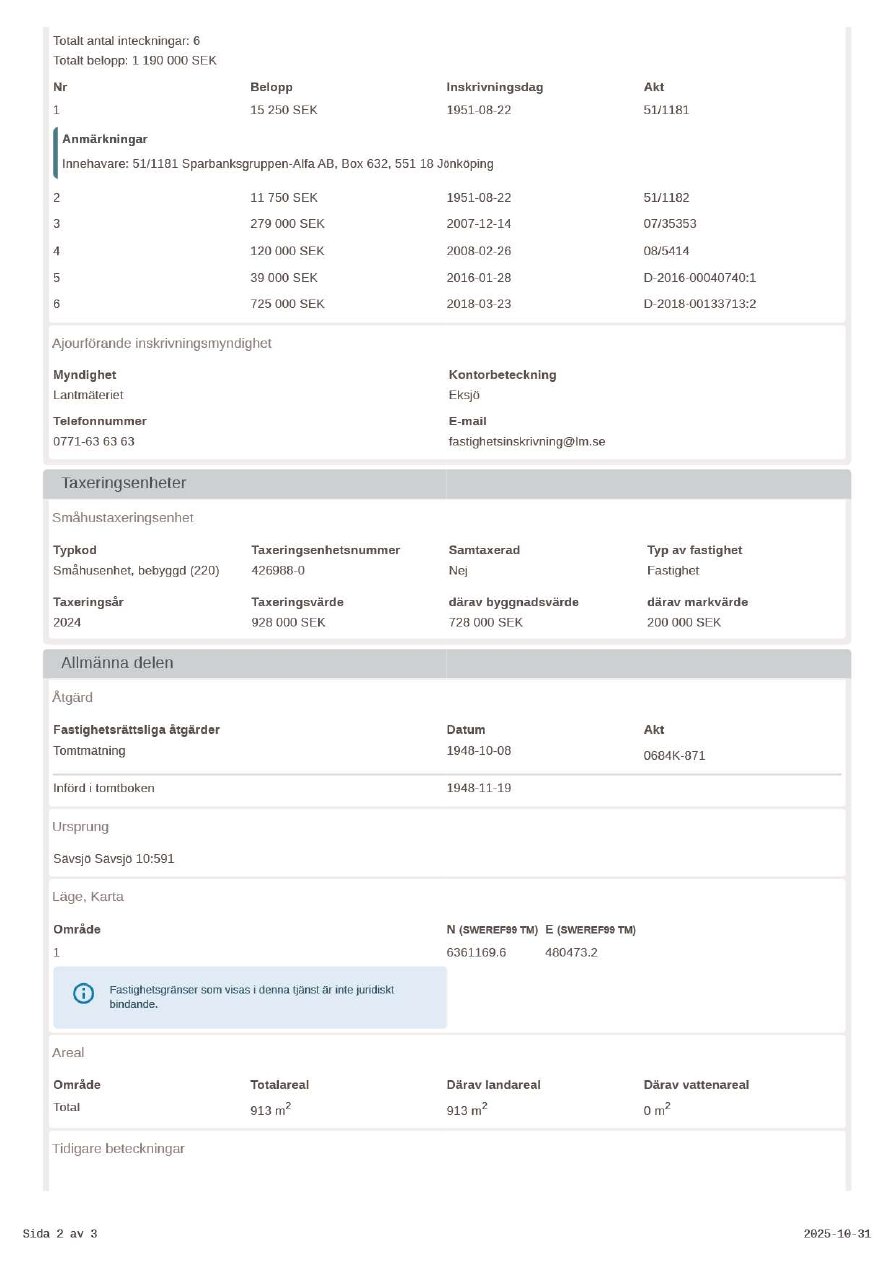The width and height of the screenshot is (892, 1262).
Task: Click the footer date 2025-10-31
Action: coord(837,1234)
